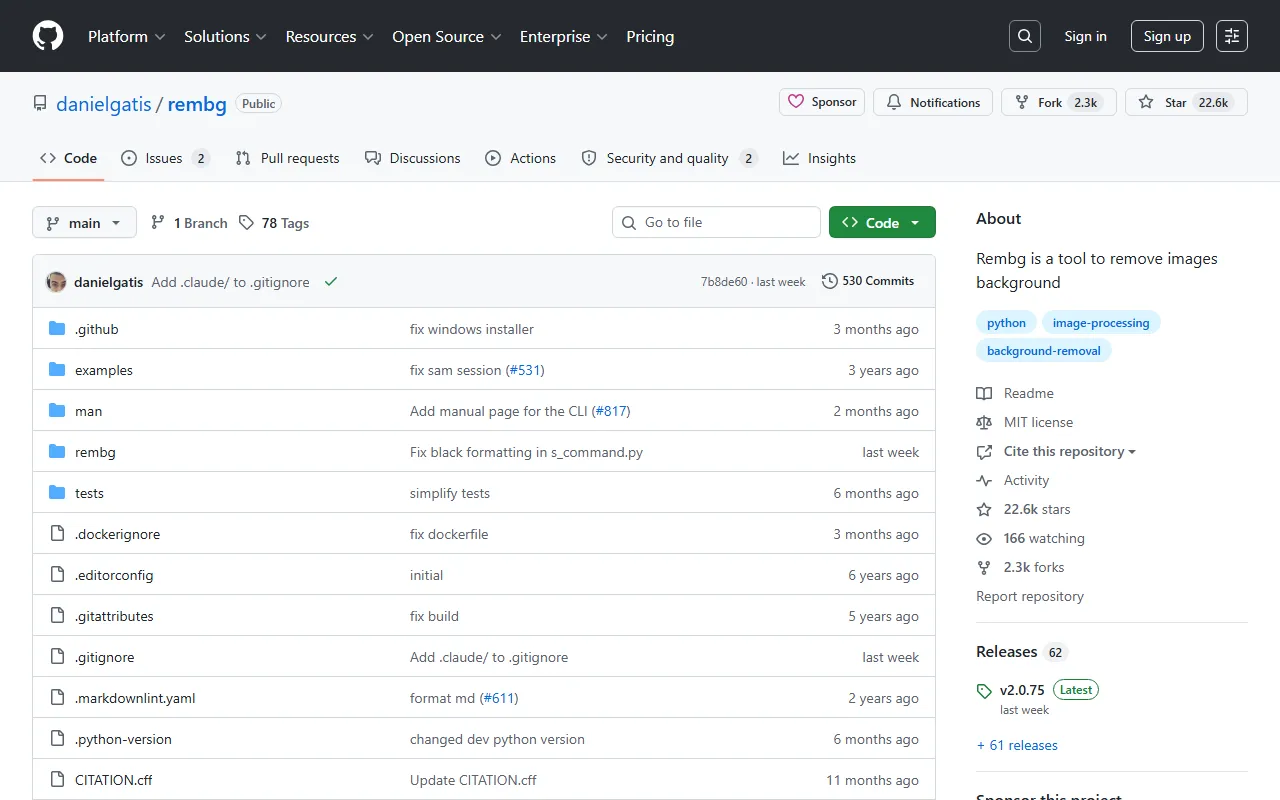The width and height of the screenshot is (1280, 800).
Task: Open the .github folder
Action: pyautogui.click(x=96, y=329)
